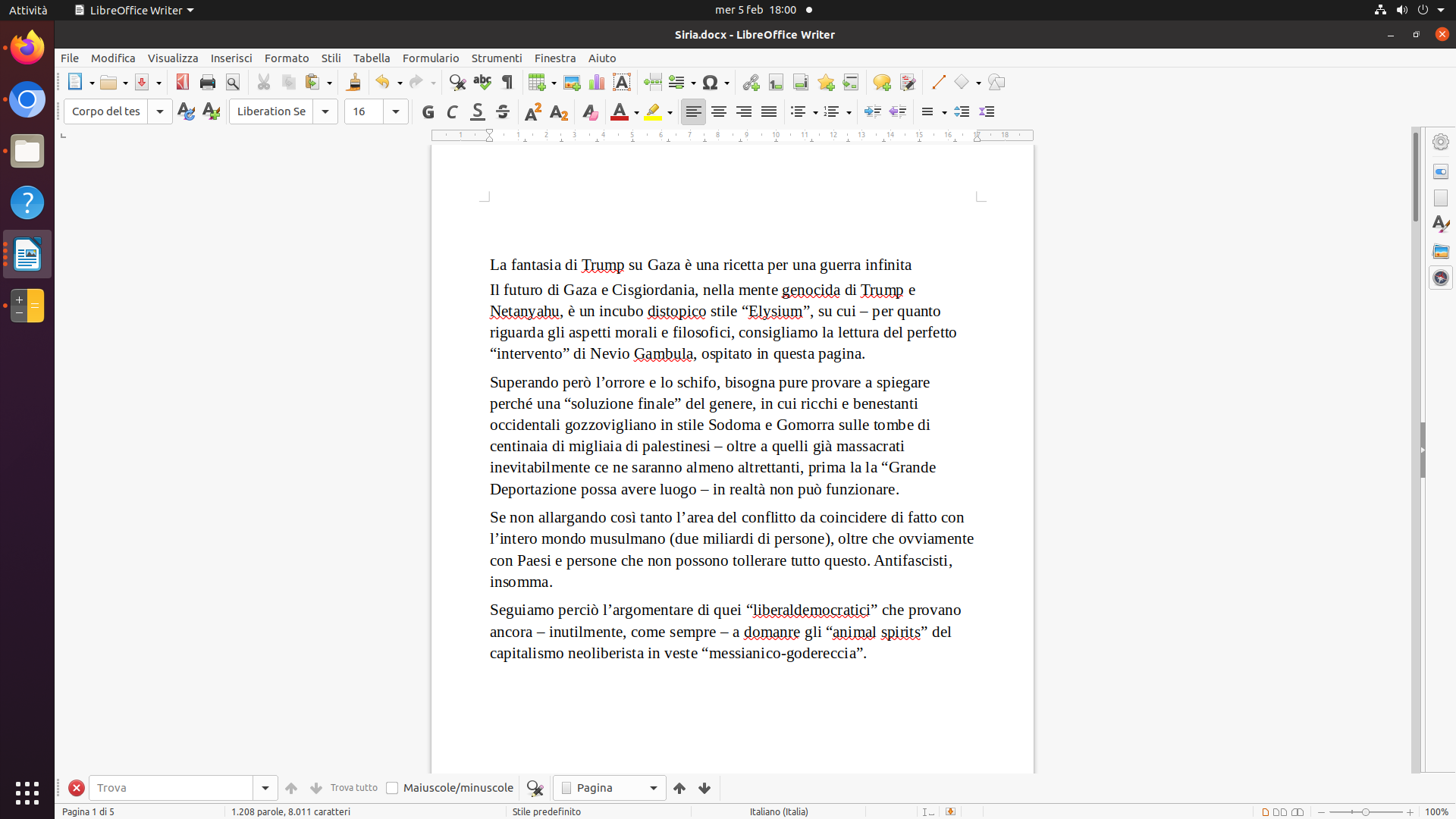Click the Italiano (Italia) language status

coord(779,811)
